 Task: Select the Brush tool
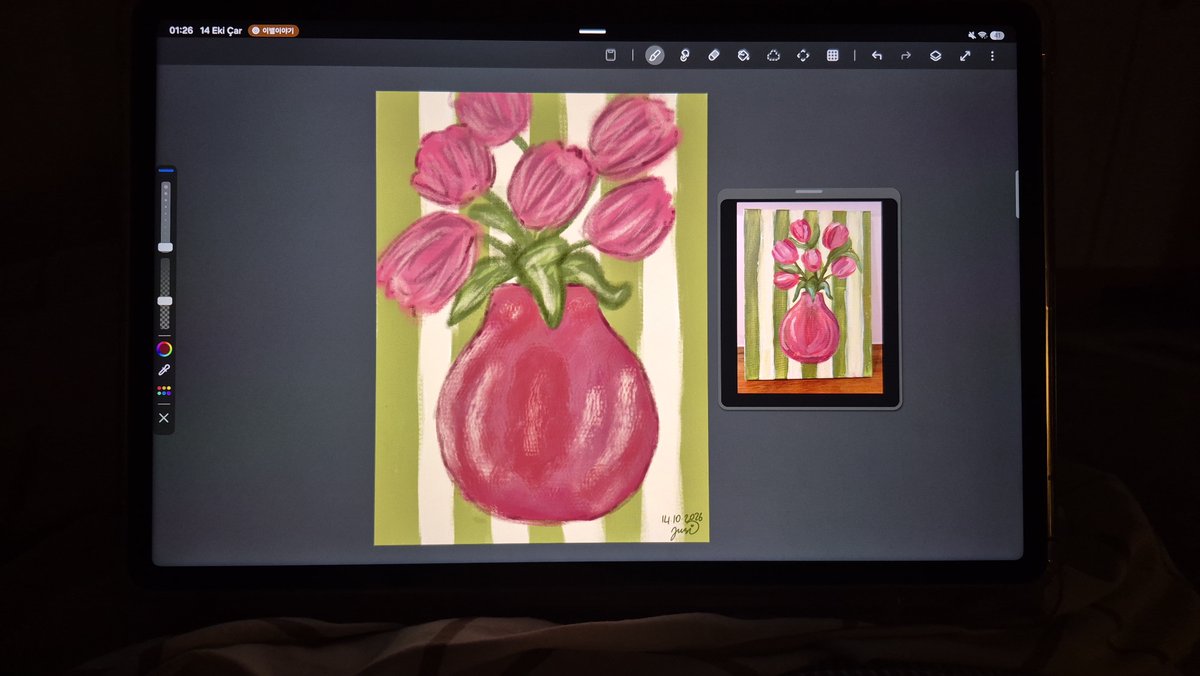point(655,55)
